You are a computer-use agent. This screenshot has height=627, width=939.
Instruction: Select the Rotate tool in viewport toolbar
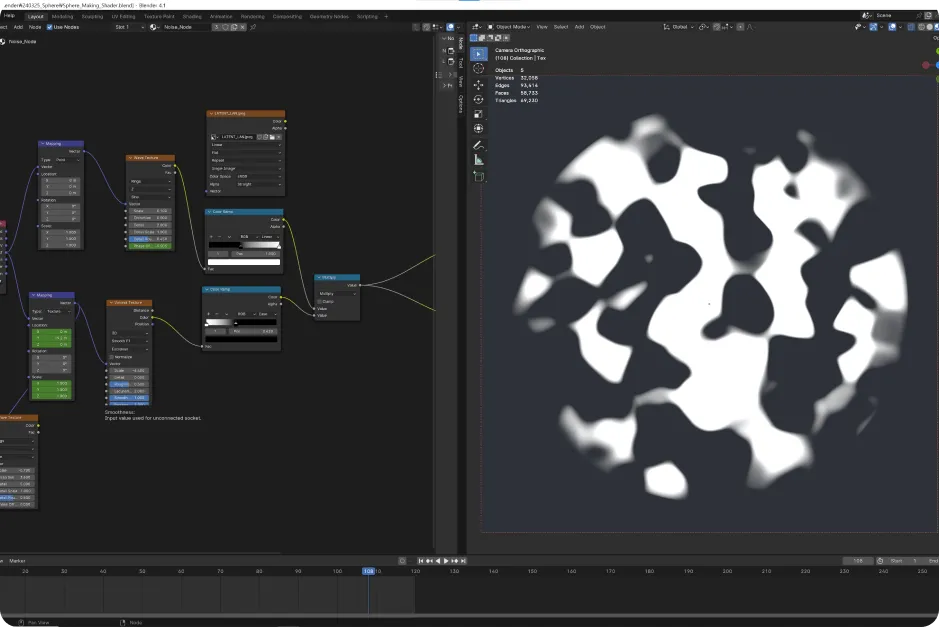pyautogui.click(x=478, y=99)
